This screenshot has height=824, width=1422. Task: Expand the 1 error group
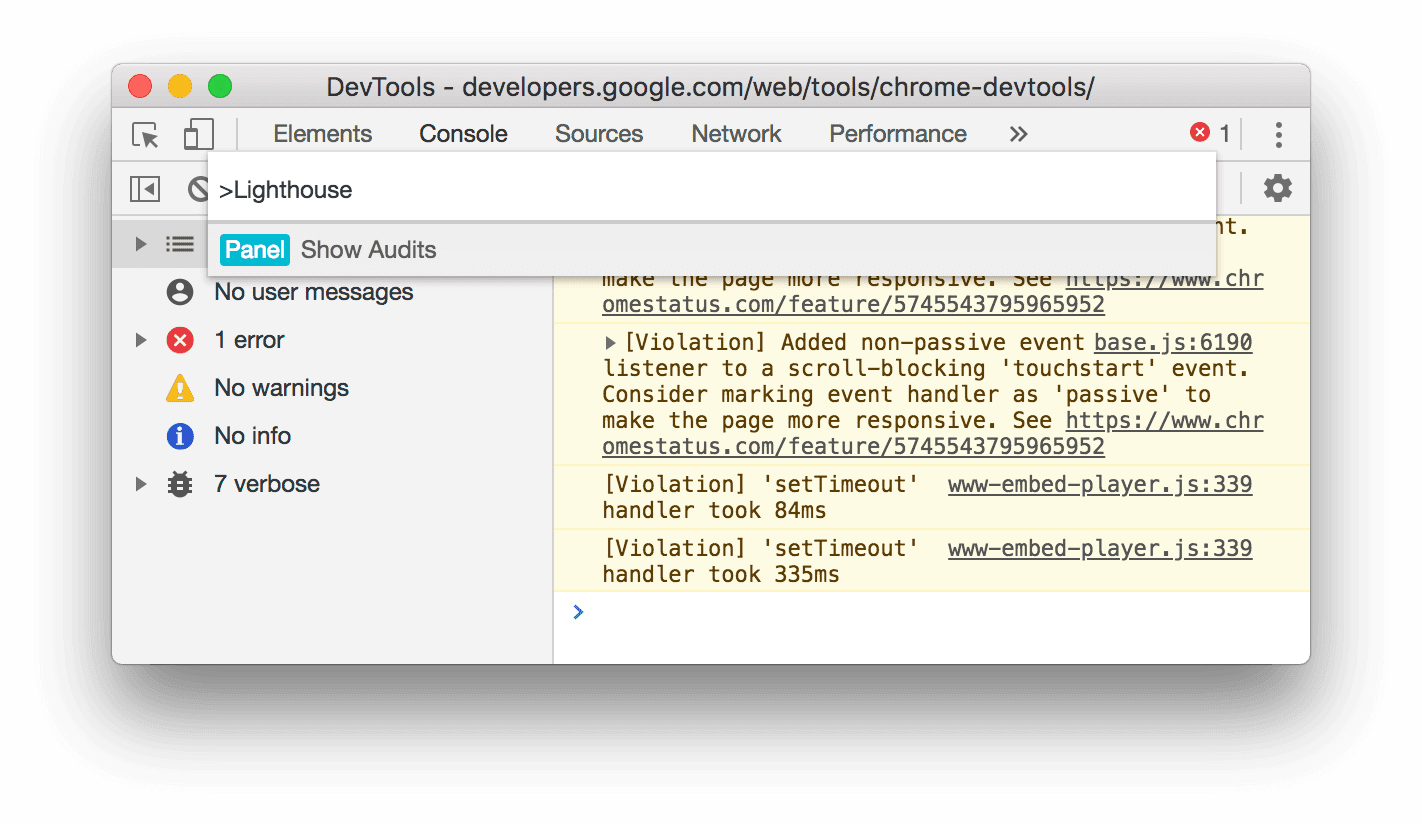140,340
